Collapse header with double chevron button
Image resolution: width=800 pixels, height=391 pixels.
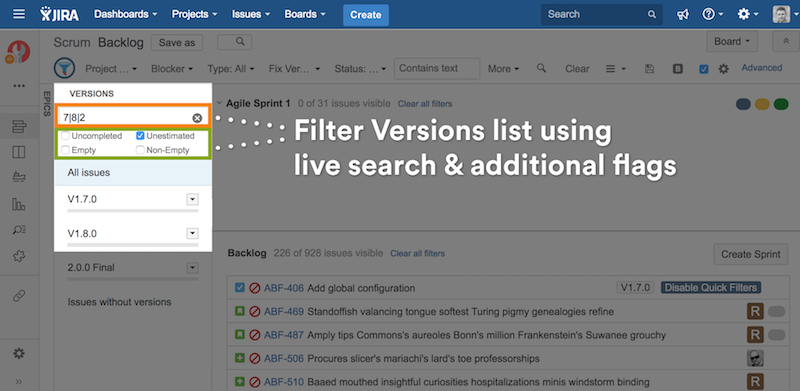click(786, 42)
